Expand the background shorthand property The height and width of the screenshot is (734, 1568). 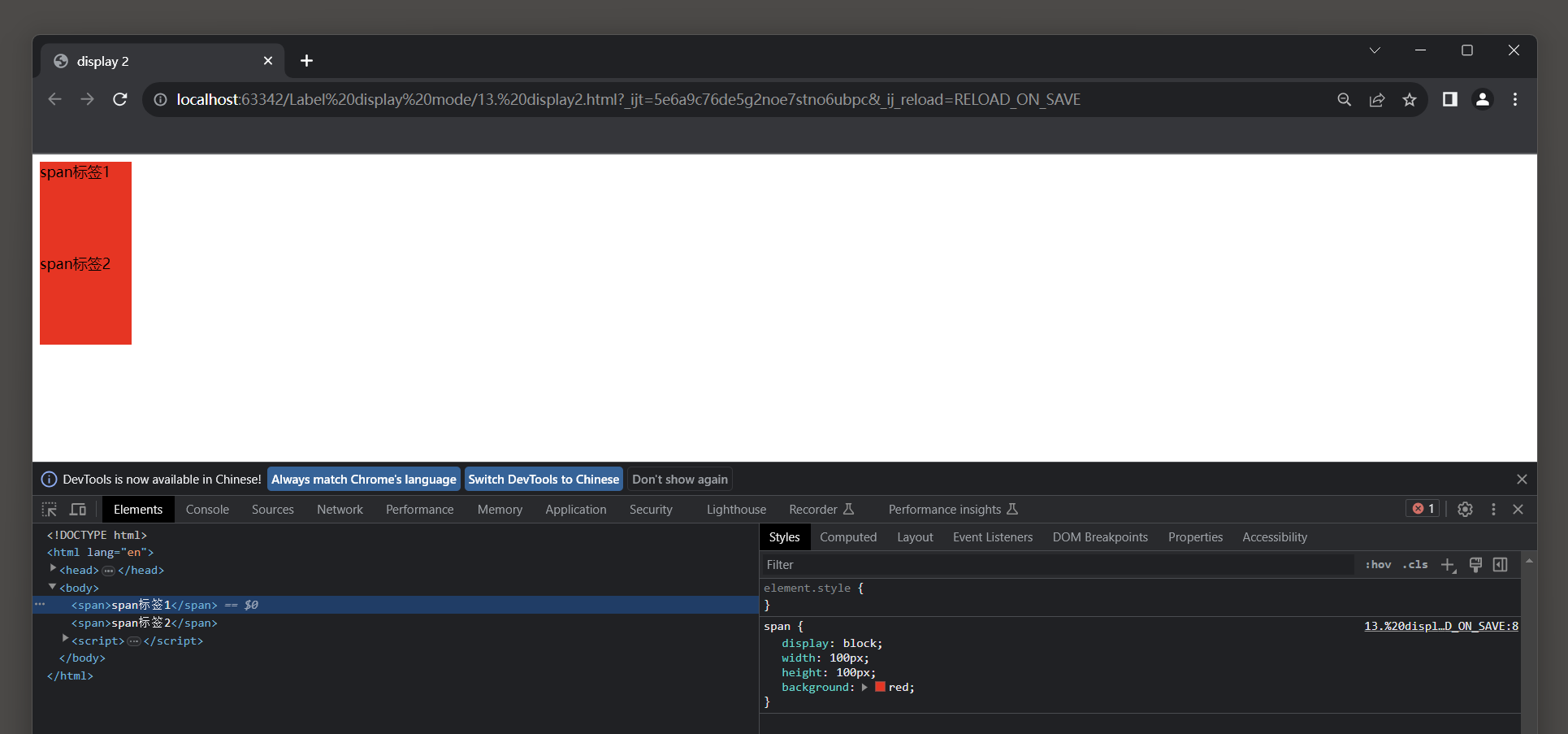(864, 688)
